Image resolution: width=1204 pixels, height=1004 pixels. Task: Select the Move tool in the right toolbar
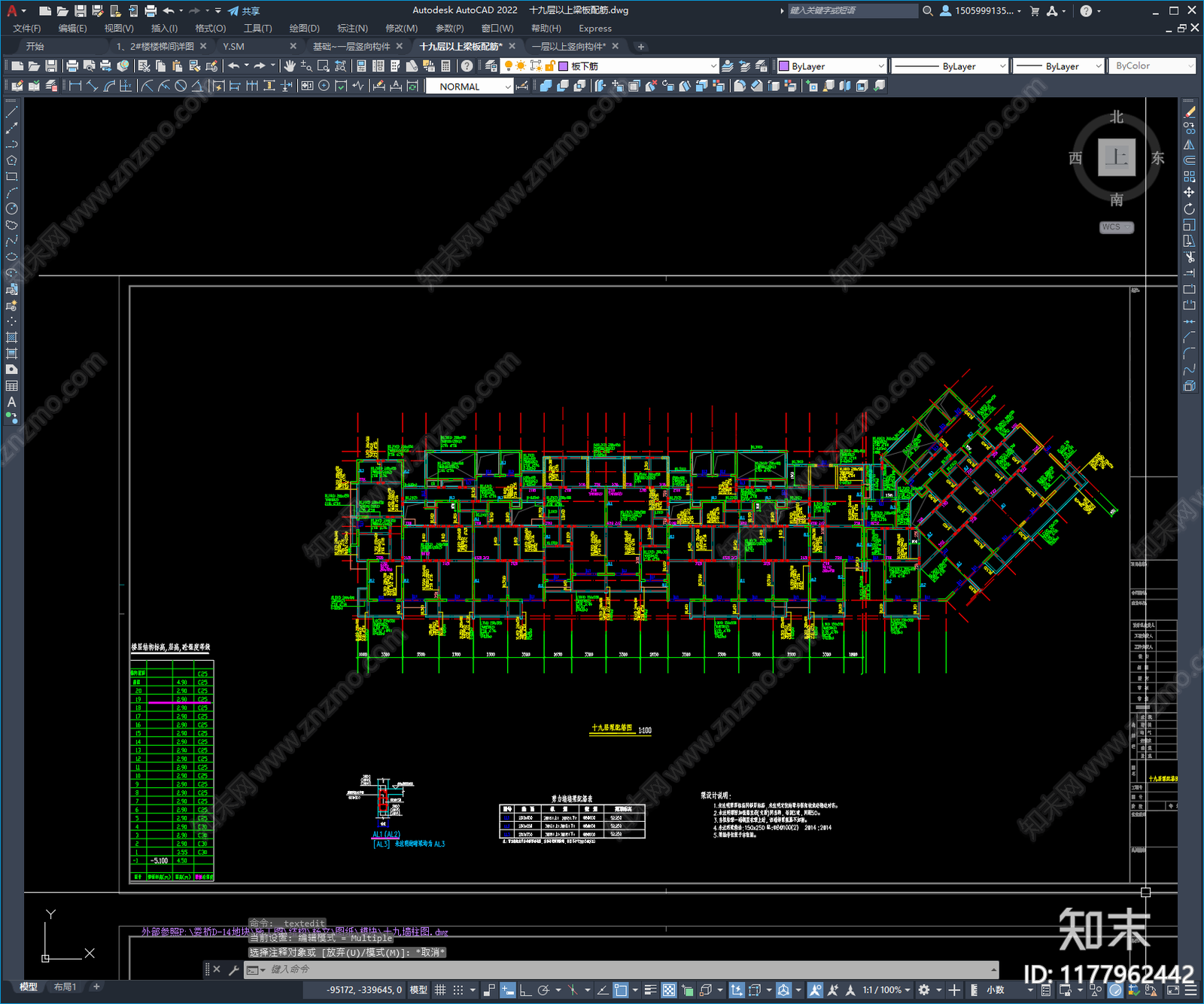coord(1189,193)
